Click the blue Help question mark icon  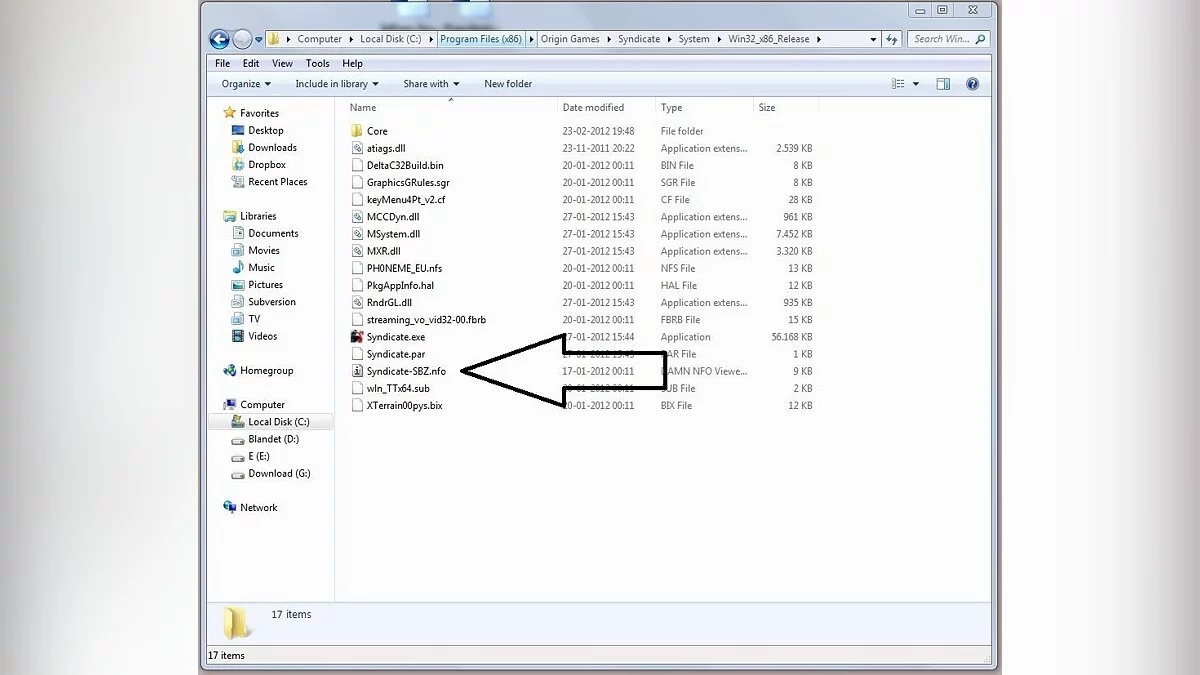click(972, 84)
